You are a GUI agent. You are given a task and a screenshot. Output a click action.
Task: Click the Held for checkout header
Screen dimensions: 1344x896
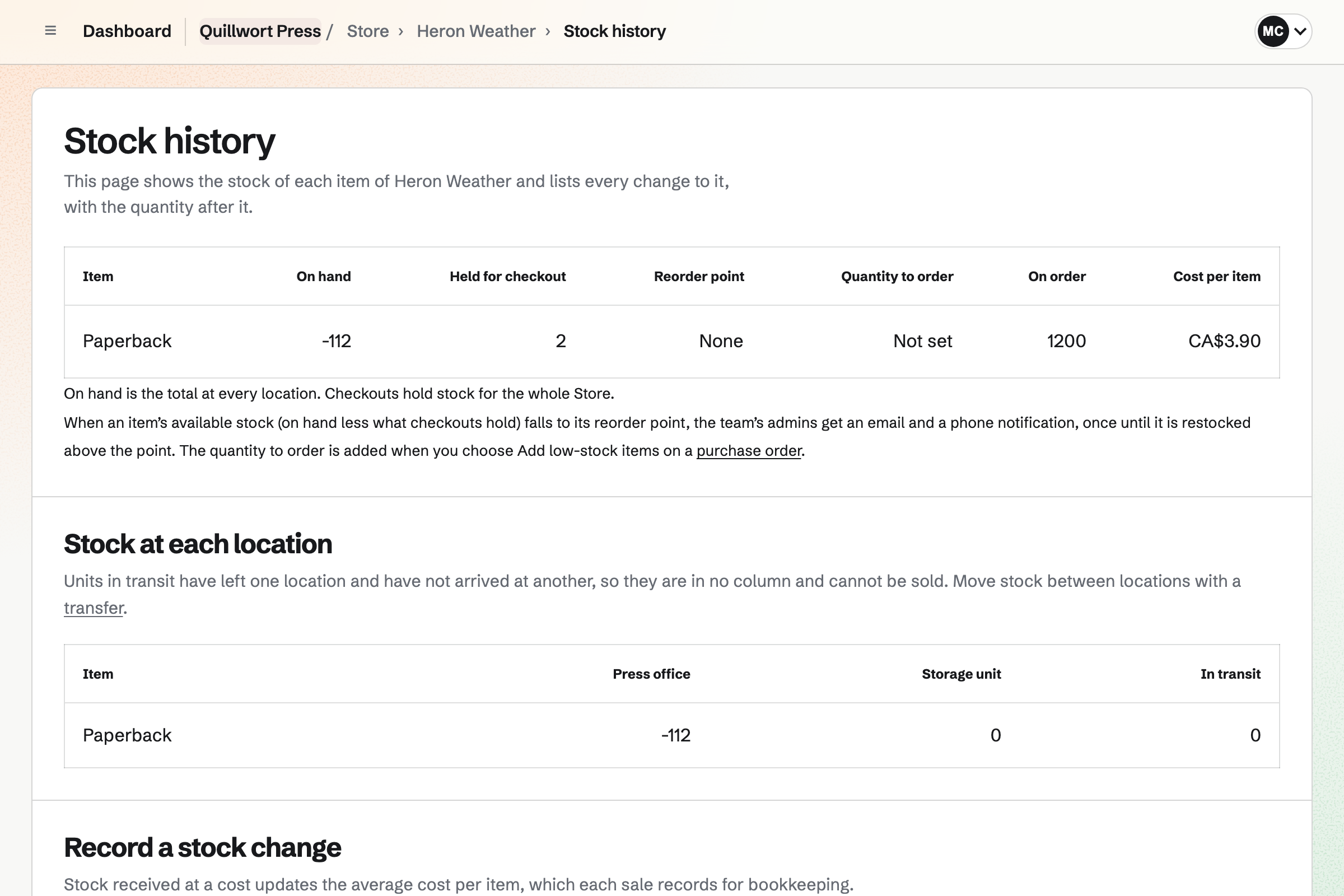pos(507,277)
